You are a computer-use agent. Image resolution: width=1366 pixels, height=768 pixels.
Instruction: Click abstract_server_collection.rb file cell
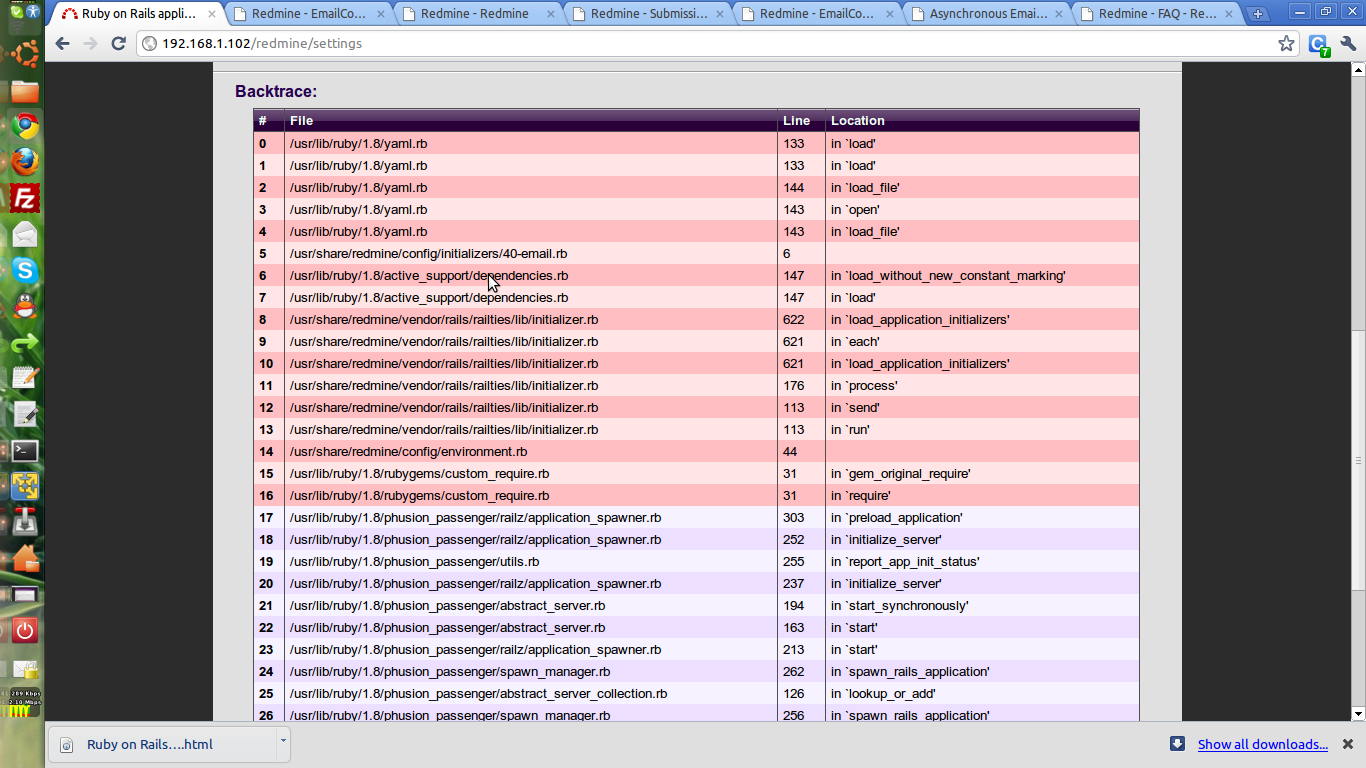pos(531,694)
